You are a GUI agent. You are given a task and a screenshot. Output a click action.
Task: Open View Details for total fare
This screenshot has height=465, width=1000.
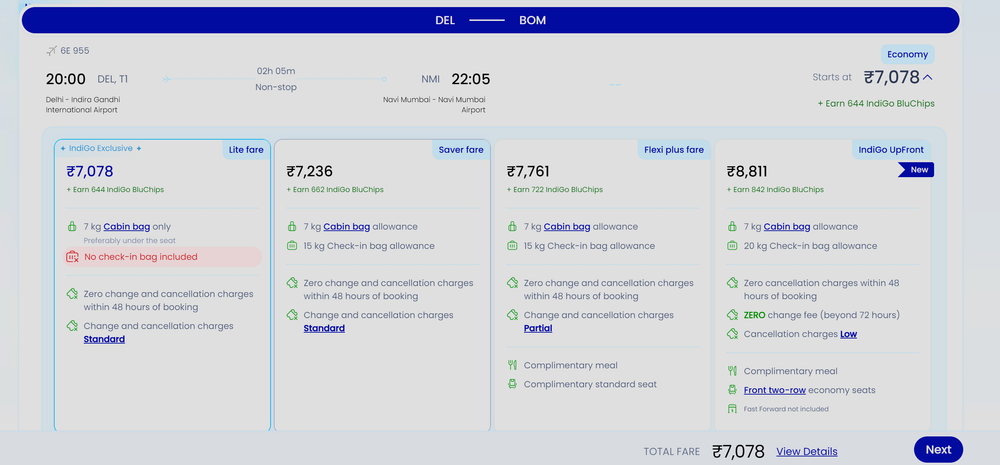click(x=807, y=452)
